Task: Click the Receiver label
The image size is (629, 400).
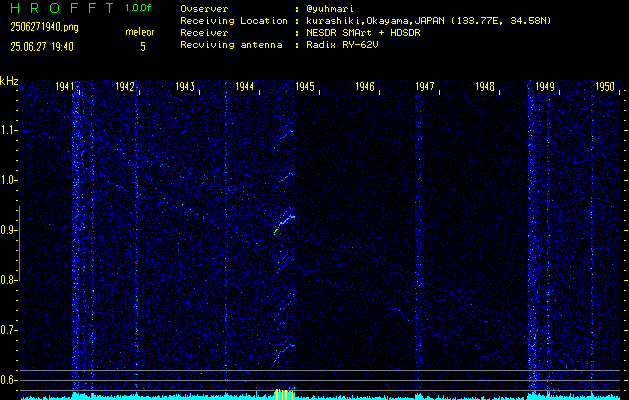Action: click(x=204, y=33)
